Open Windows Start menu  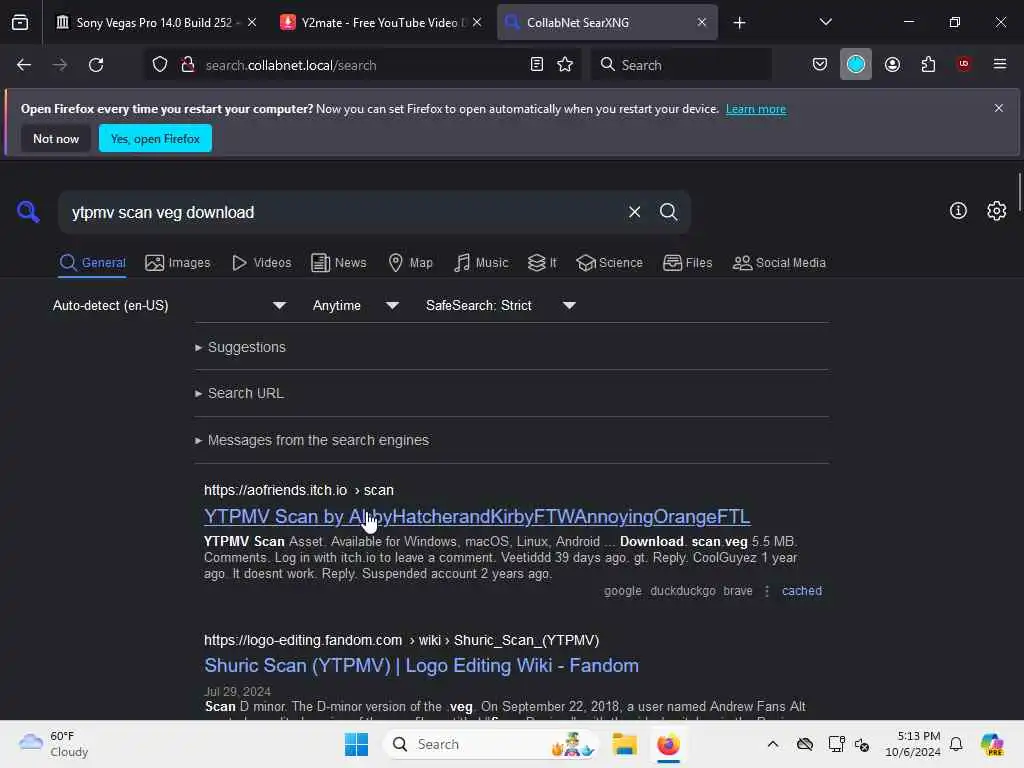(356, 744)
